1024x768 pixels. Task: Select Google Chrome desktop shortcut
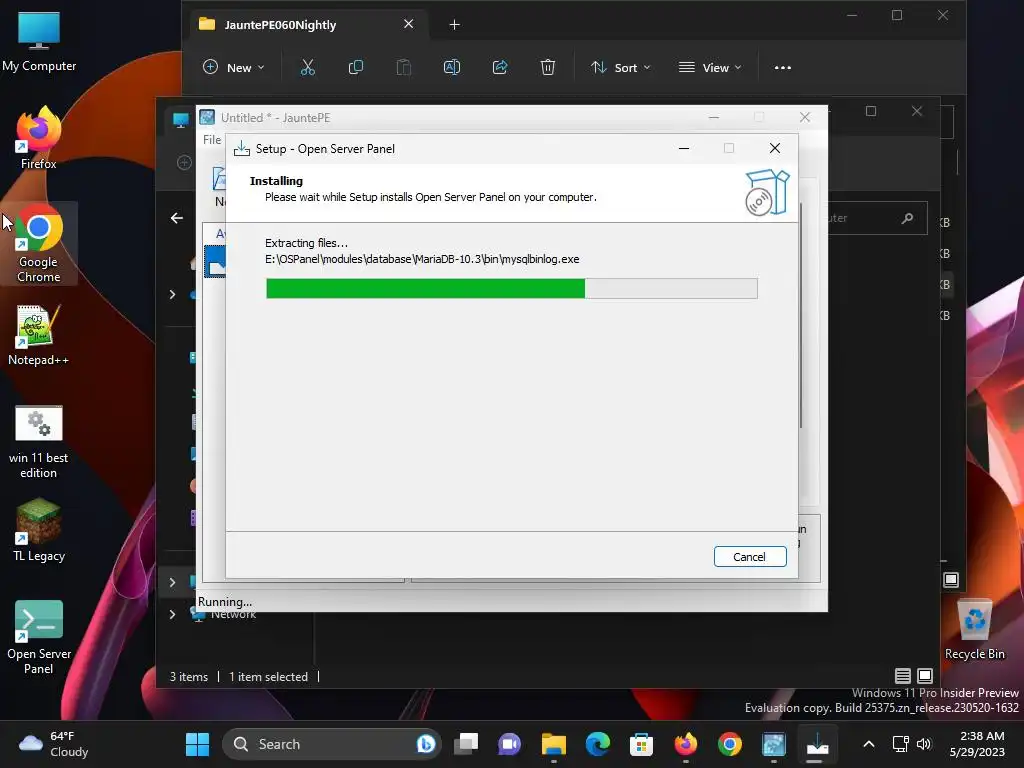coord(39,244)
